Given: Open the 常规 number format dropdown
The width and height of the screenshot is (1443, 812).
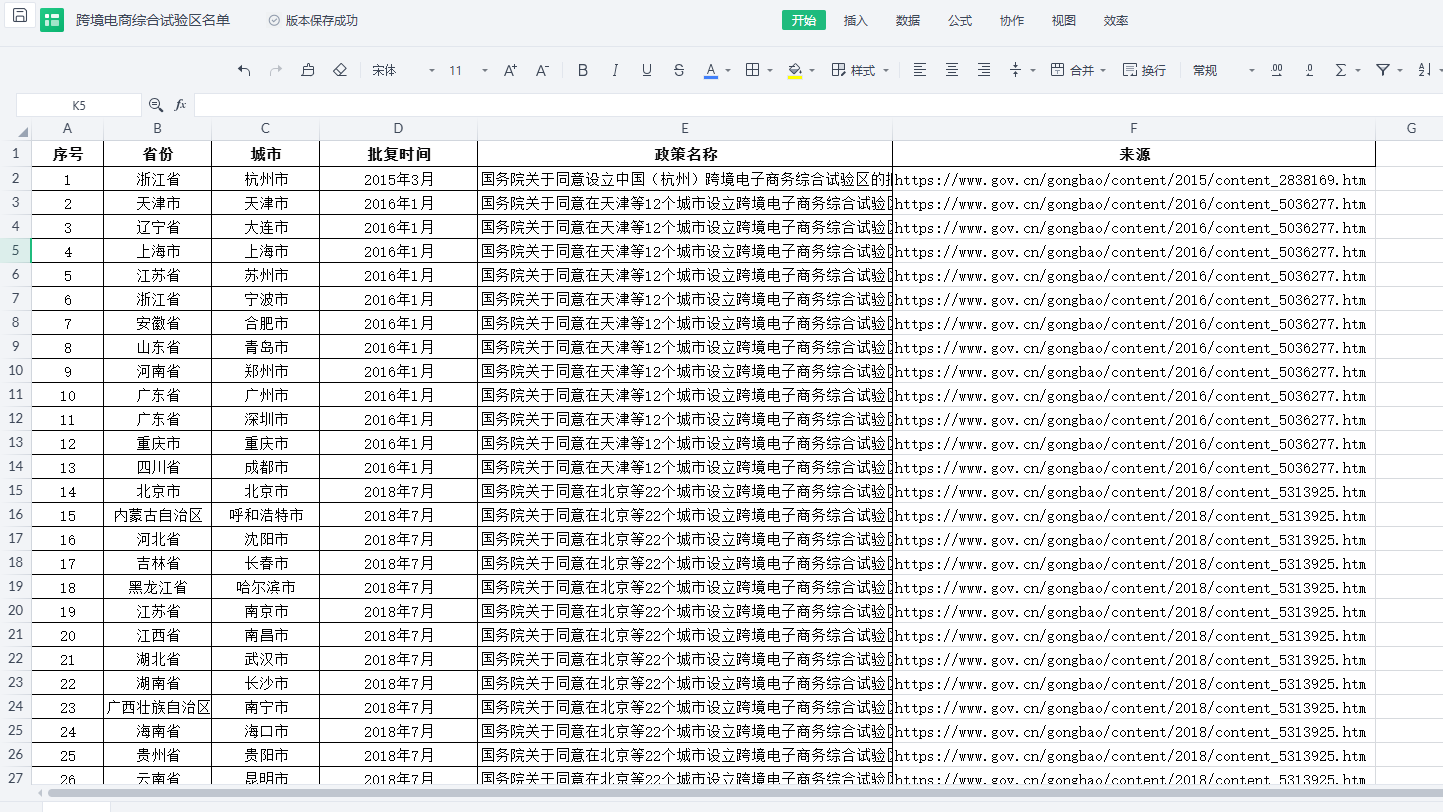Looking at the screenshot, I should tap(1223, 70).
